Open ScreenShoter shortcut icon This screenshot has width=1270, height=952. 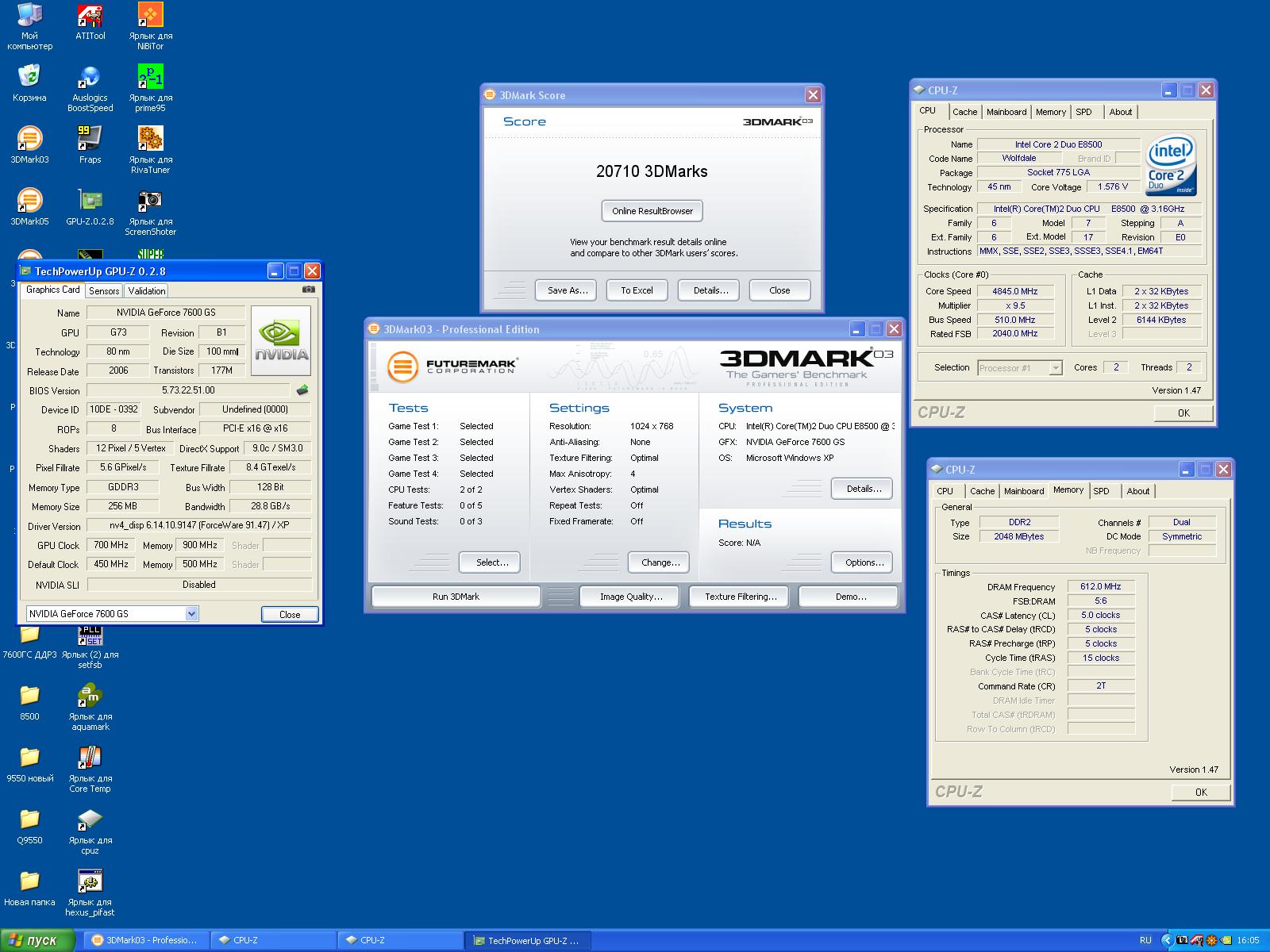(150, 212)
